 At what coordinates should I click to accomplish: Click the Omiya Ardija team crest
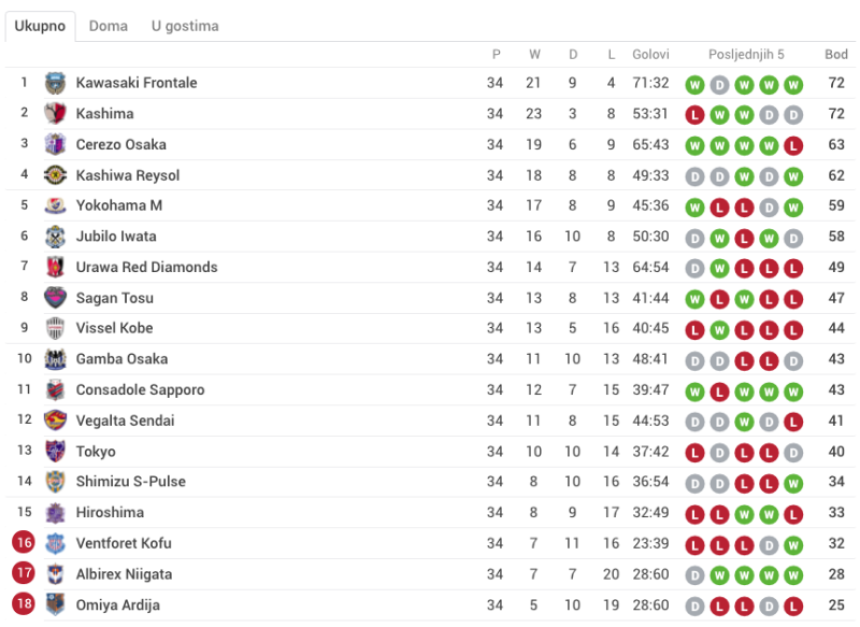55,605
